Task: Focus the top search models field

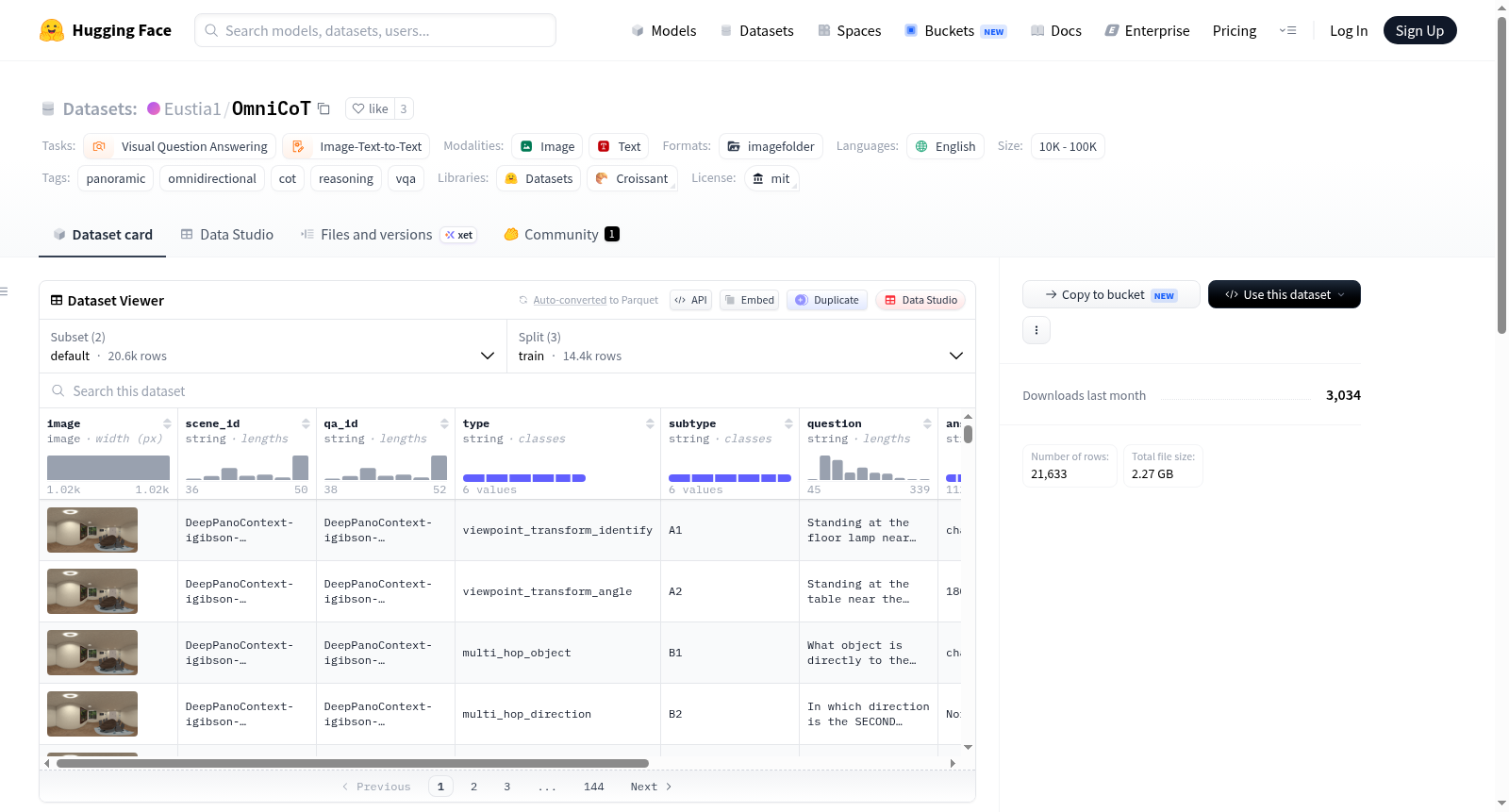Action: (x=375, y=30)
